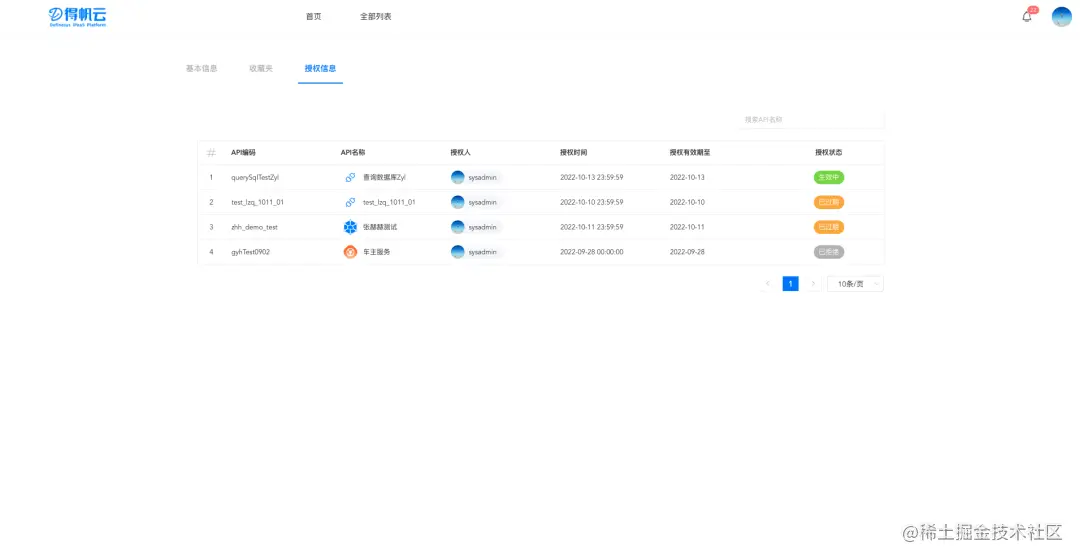Open the 10条/页 page size dropdown
This screenshot has height=560, width=1080.
tap(855, 283)
